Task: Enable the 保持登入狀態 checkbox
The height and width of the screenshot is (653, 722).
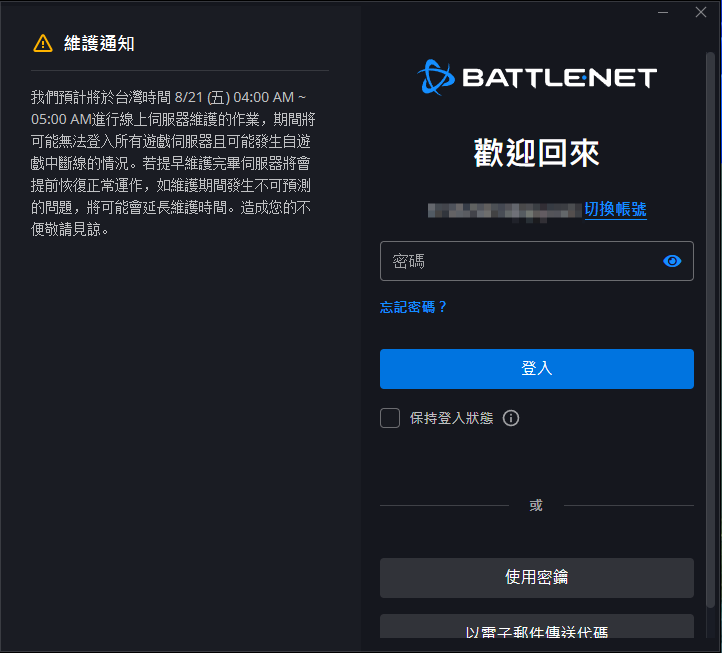Action: [x=390, y=418]
